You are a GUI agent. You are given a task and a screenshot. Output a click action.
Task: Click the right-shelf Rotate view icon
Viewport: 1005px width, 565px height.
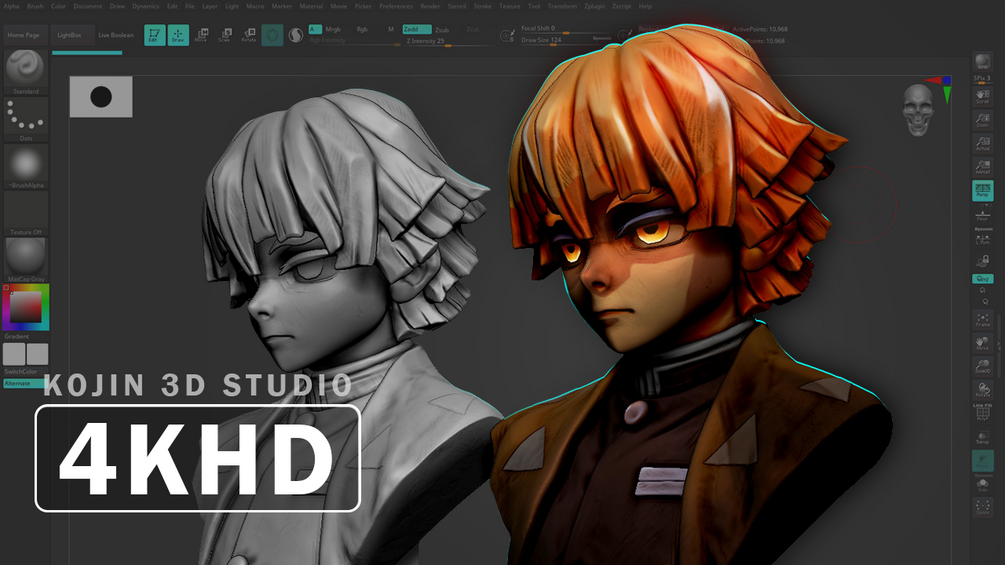pyautogui.click(x=983, y=389)
